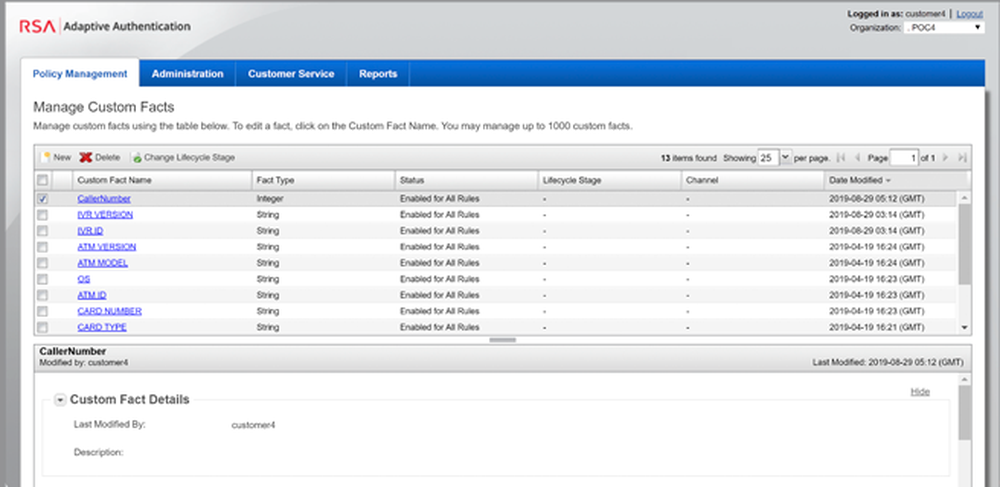The height and width of the screenshot is (487, 1000).
Task: Click the Showing count input box
Action: 768,157
